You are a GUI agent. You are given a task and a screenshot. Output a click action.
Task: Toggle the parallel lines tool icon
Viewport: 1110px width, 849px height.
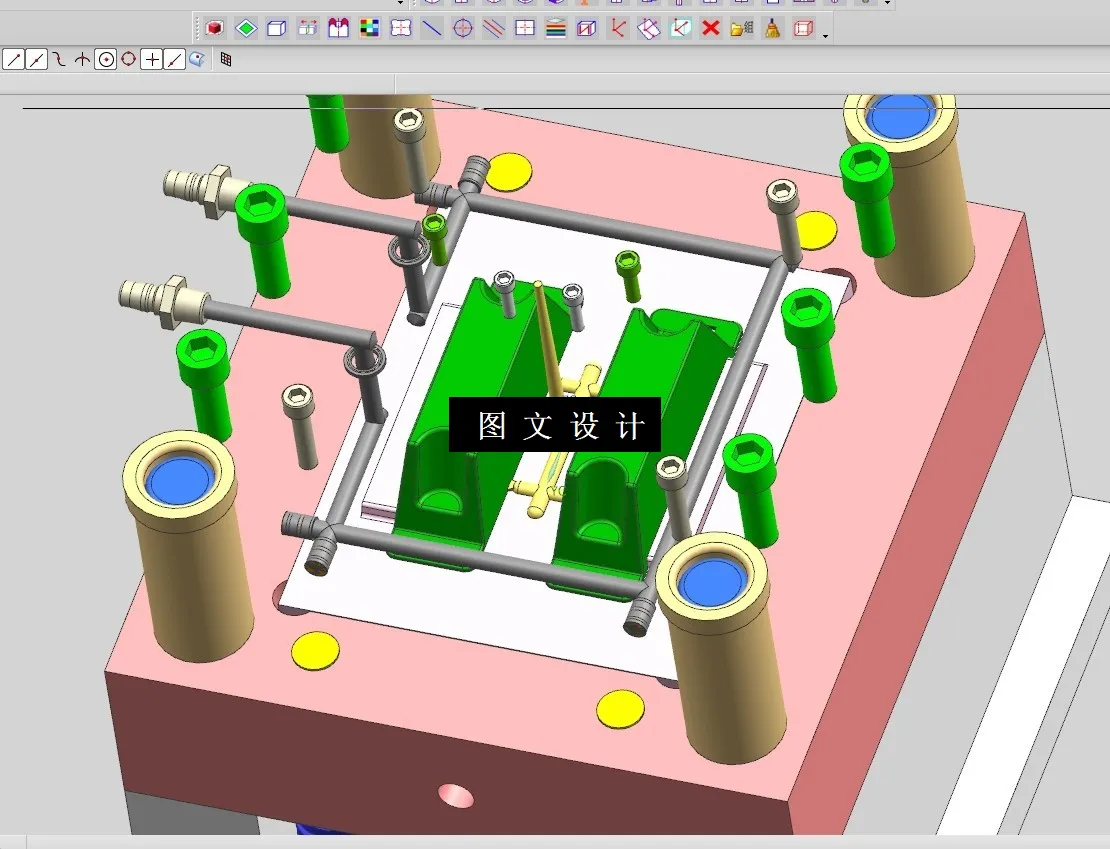click(x=493, y=29)
